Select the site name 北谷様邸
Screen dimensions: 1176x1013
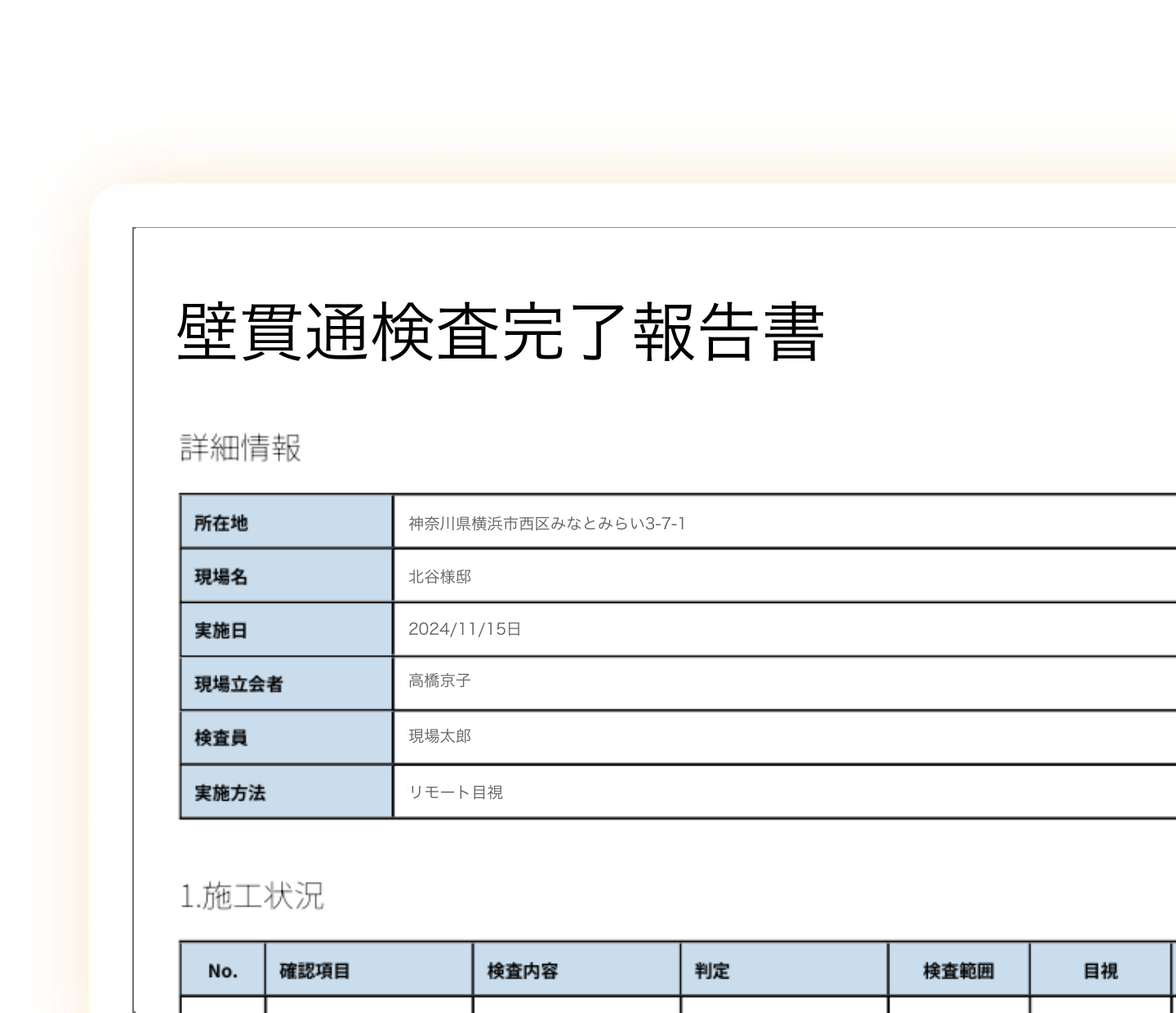point(439,577)
